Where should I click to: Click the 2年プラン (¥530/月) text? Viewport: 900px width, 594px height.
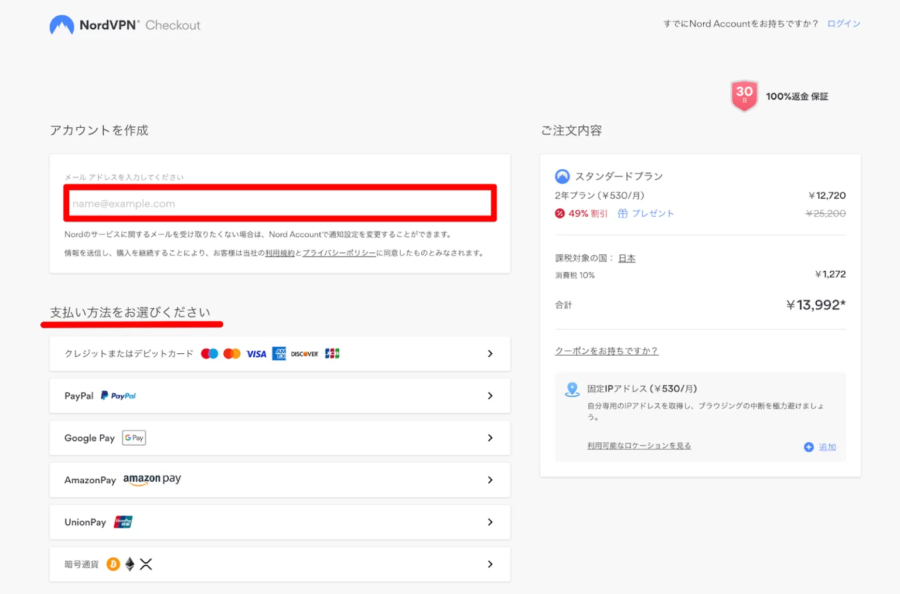click(599, 196)
